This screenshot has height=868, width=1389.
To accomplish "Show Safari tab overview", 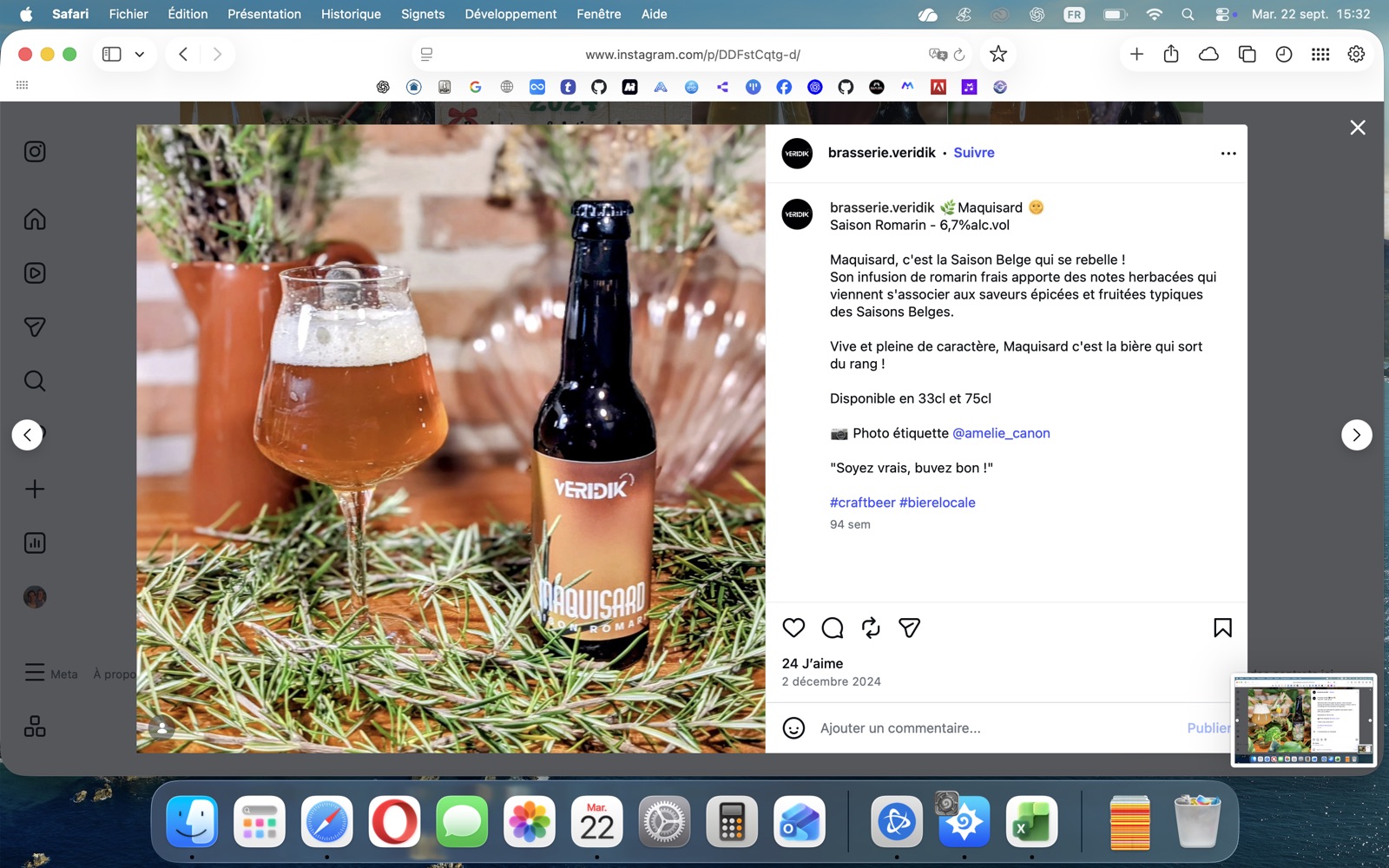I will click(1247, 54).
